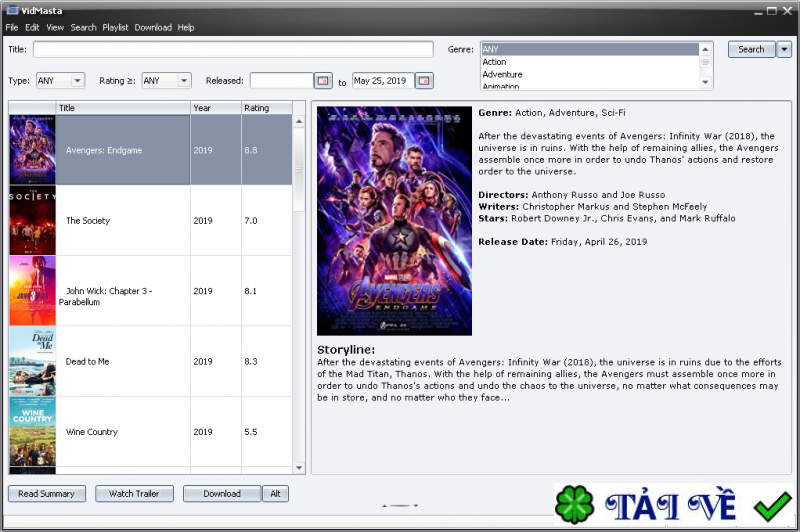Viewport: 800px width, 532px height.
Task: Click The Society poster thumbnail
Action: [x=32, y=220]
